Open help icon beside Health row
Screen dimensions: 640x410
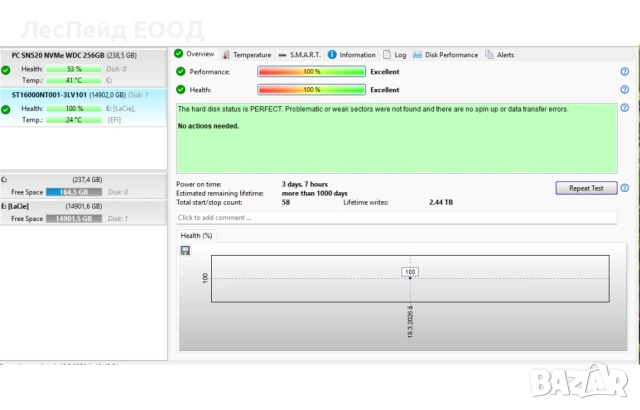pyautogui.click(x=624, y=90)
